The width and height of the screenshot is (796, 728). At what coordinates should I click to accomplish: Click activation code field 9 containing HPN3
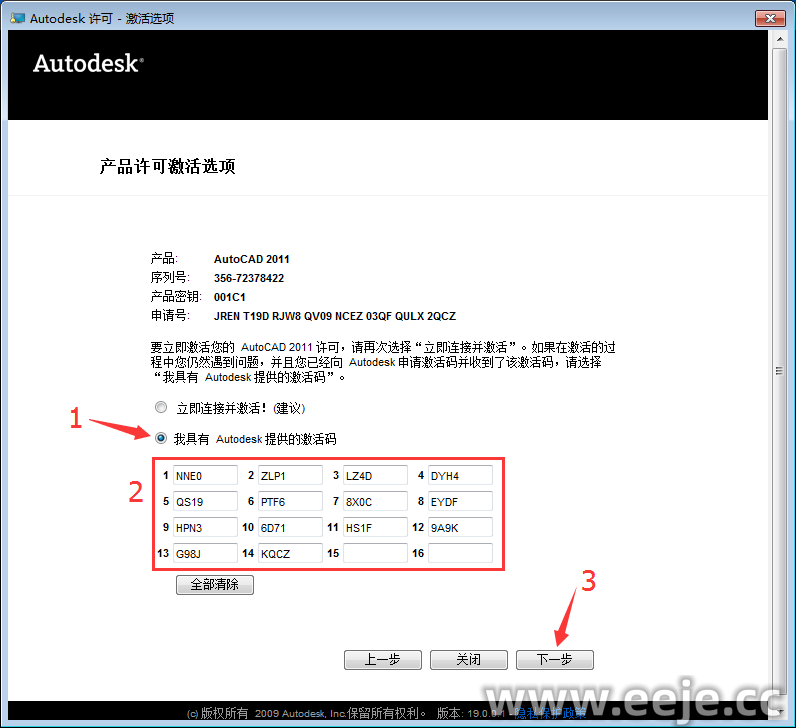(205, 527)
